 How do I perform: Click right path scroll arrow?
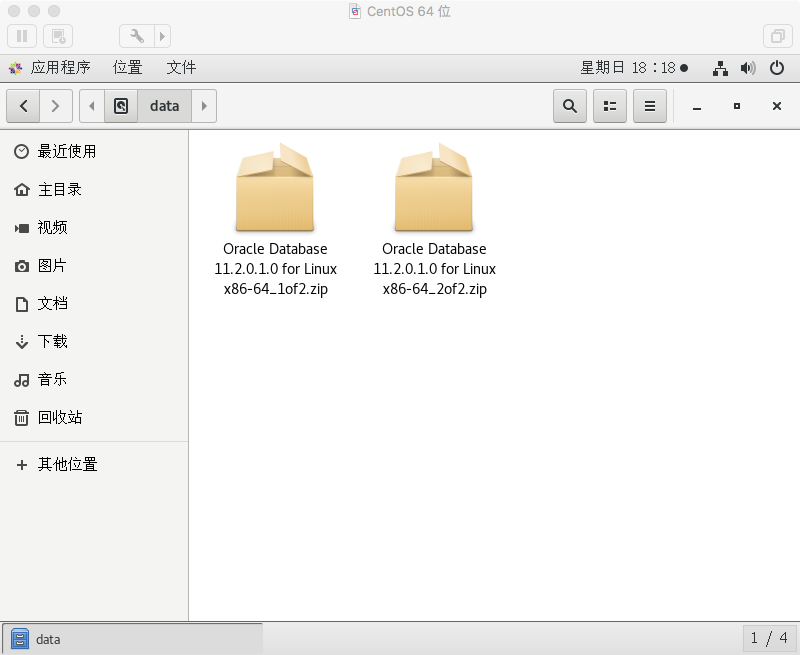point(204,106)
